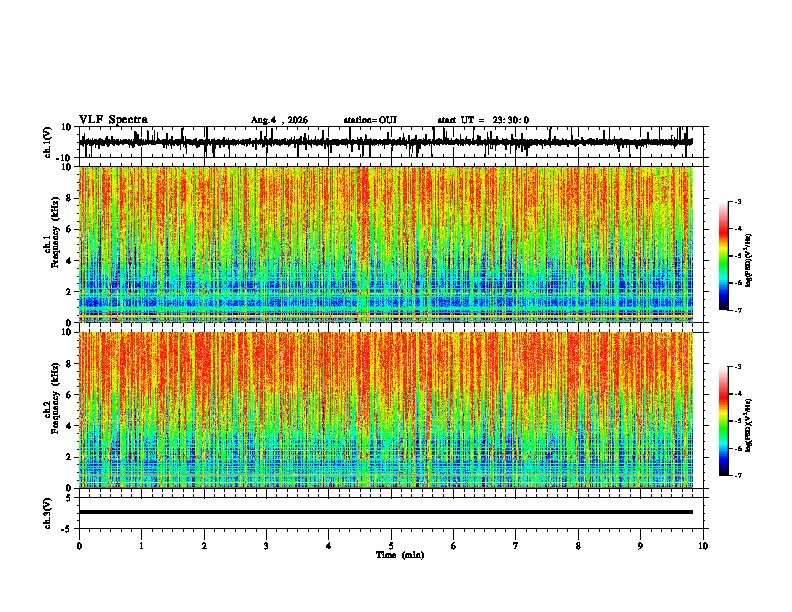Click the ch.1 color bar "log(PSD)" label

748,261
